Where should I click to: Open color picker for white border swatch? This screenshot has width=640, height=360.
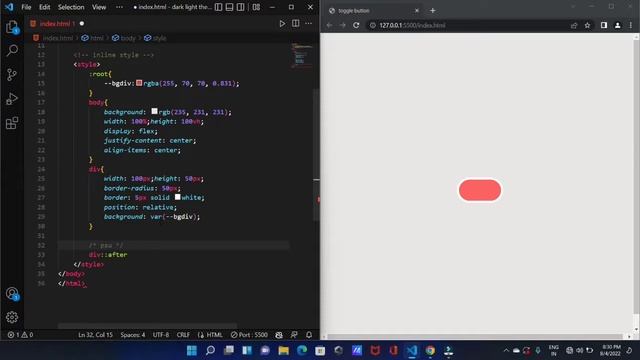pos(178,197)
